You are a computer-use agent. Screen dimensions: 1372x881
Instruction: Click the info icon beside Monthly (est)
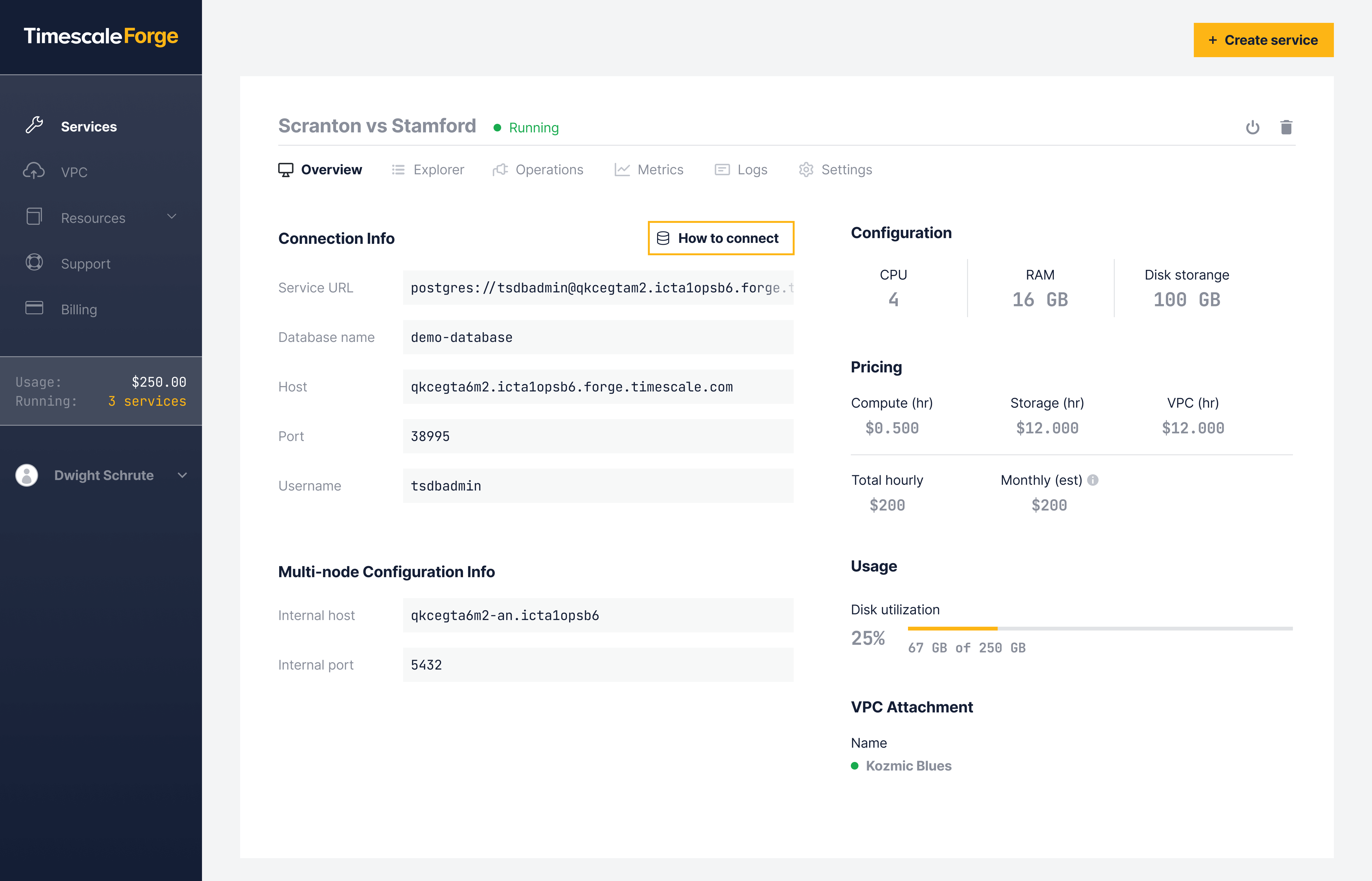pos(1093,480)
